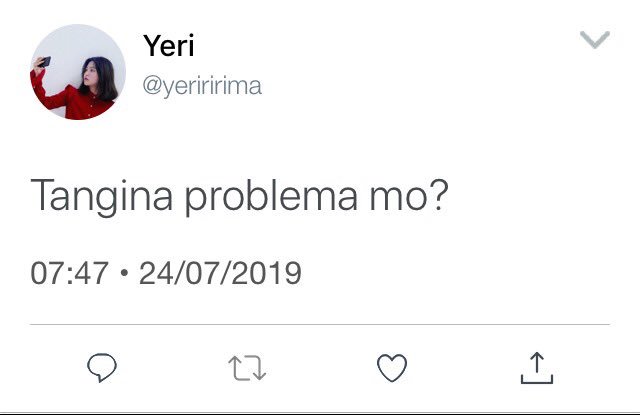Image resolution: width=640 pixels, height=415 pixels.
Task: Open the share sheet icon
Action: tap(537, 368)
